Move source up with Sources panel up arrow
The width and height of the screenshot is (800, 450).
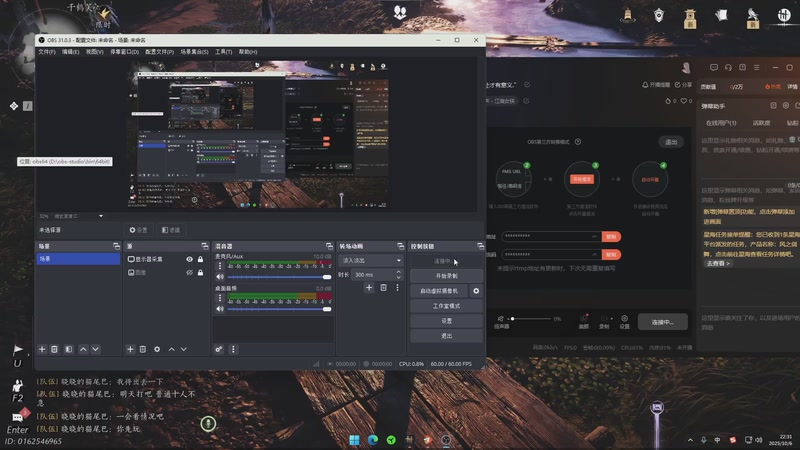pos(171,349)
